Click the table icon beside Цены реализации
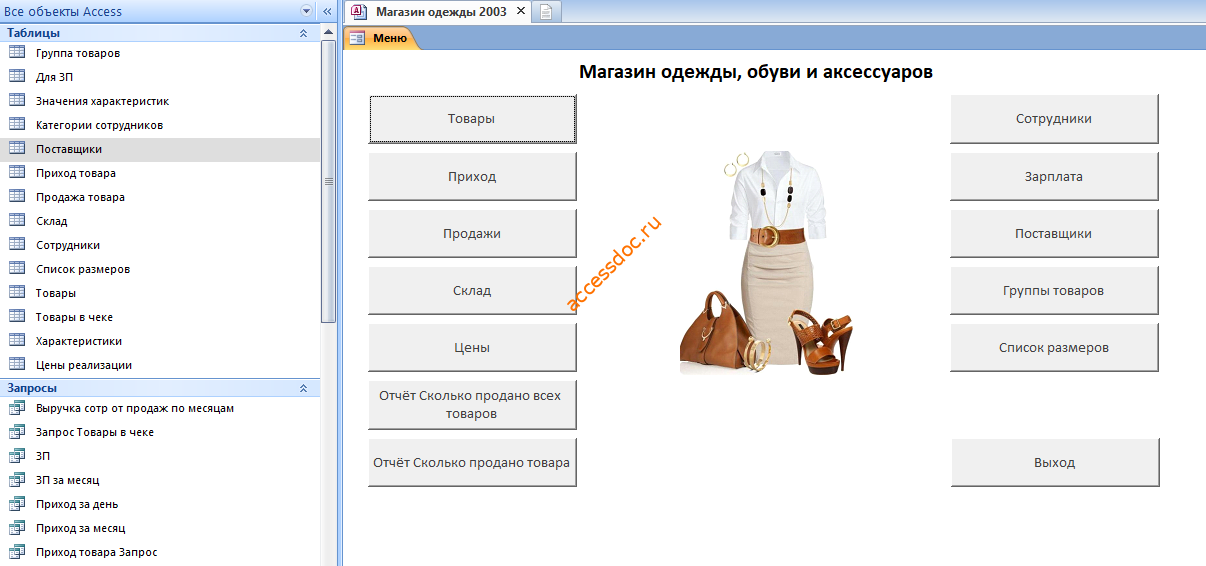The height and width of the screenshot is (566, 1206). tap(17, 364)
